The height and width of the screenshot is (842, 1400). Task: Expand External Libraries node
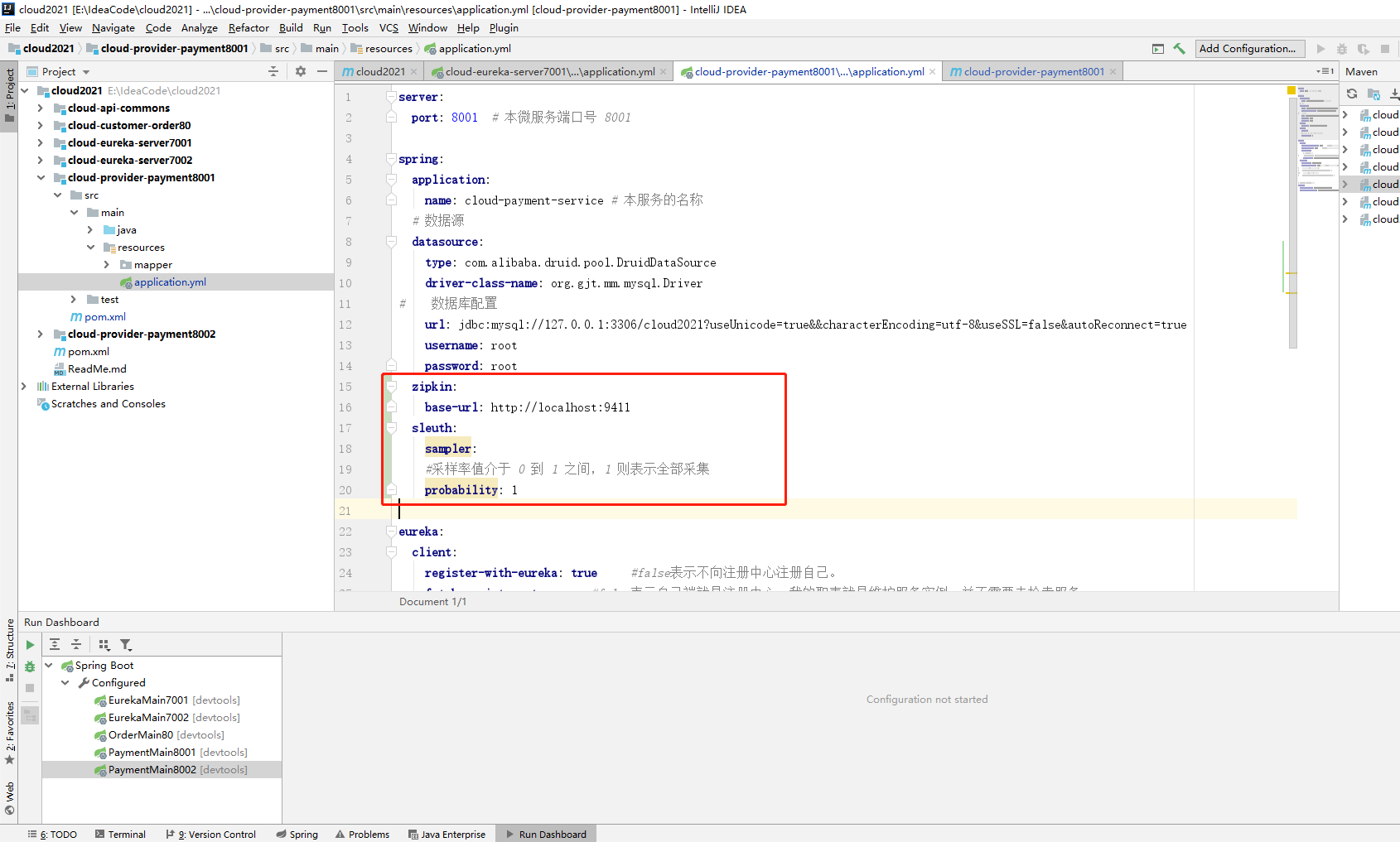click(x=23, y=387)
